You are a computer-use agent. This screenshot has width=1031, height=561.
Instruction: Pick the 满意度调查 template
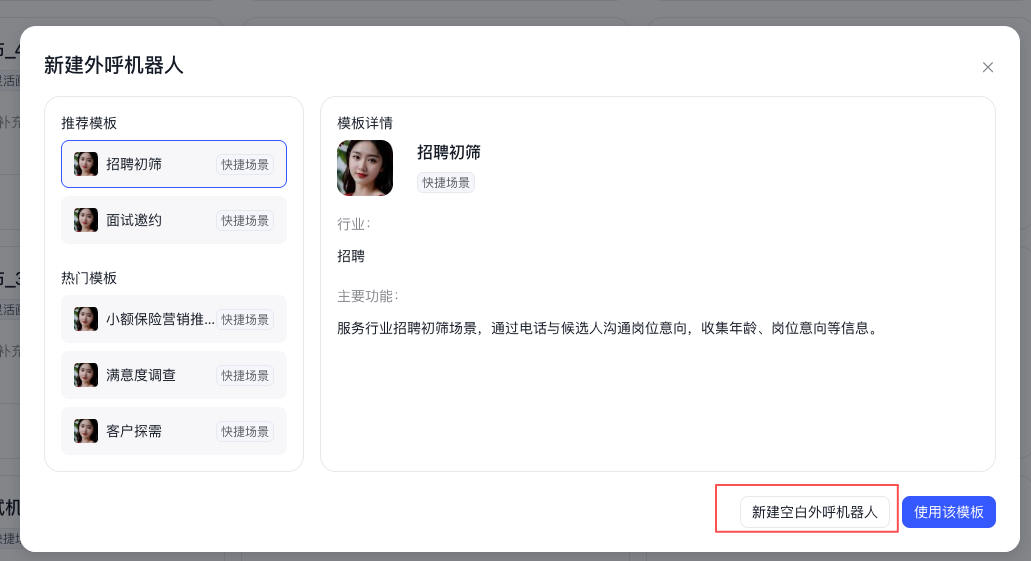tap(141, 375)
